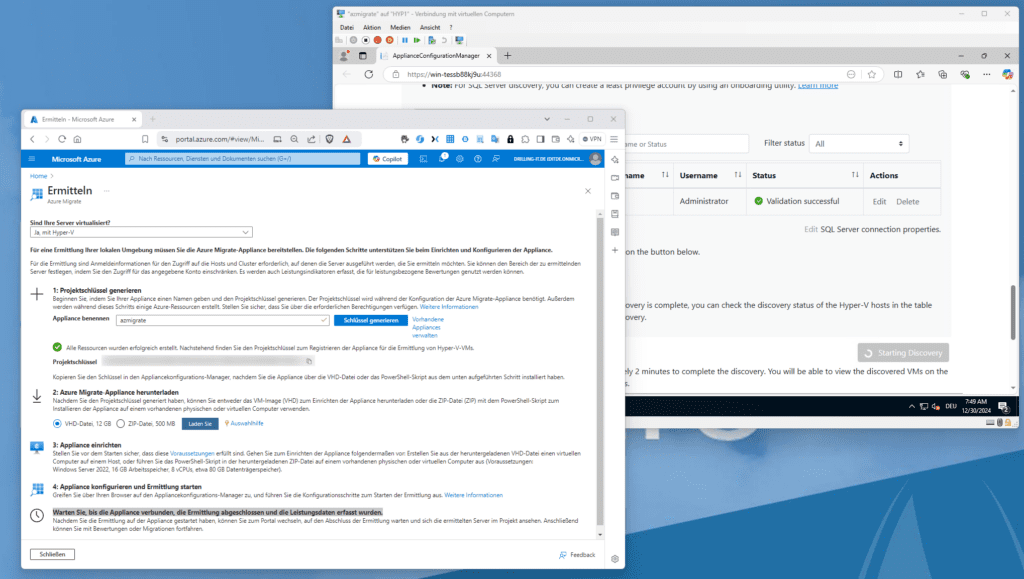The height and width of the screenshot is (579, 1024).
Task: Sort table by Status column
Action: (855, 175)
